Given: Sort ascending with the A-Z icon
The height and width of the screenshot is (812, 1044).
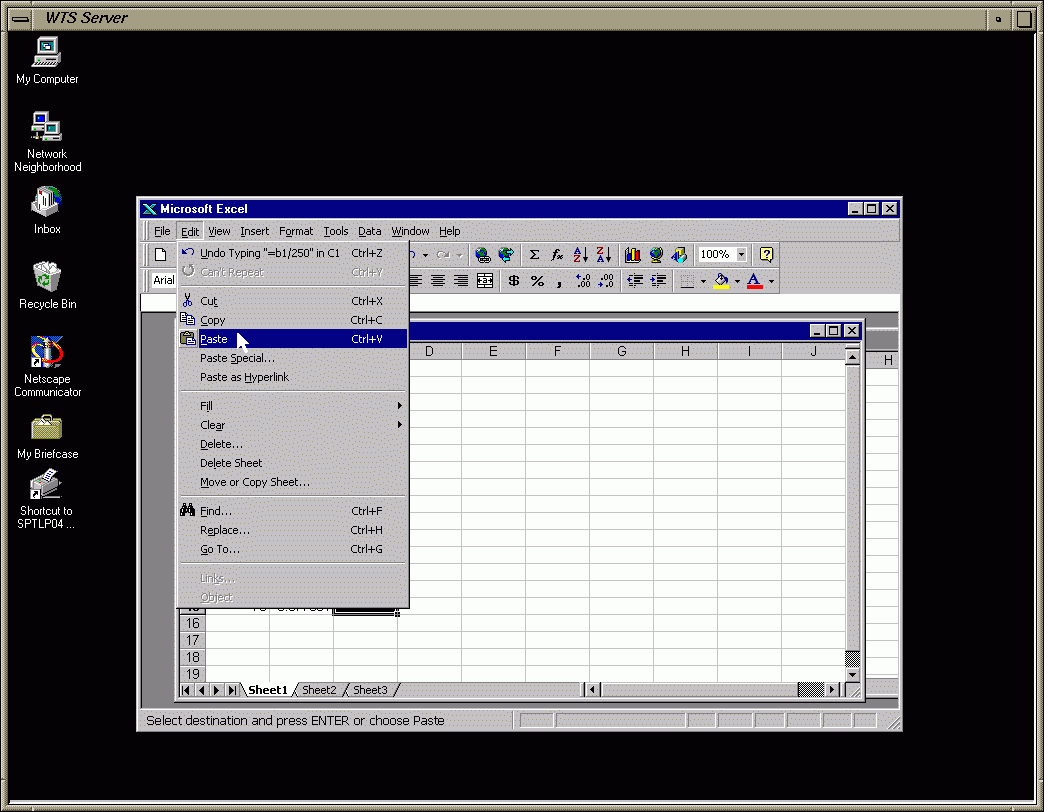Looking at the screenshot, I should [x=581, y=255].
